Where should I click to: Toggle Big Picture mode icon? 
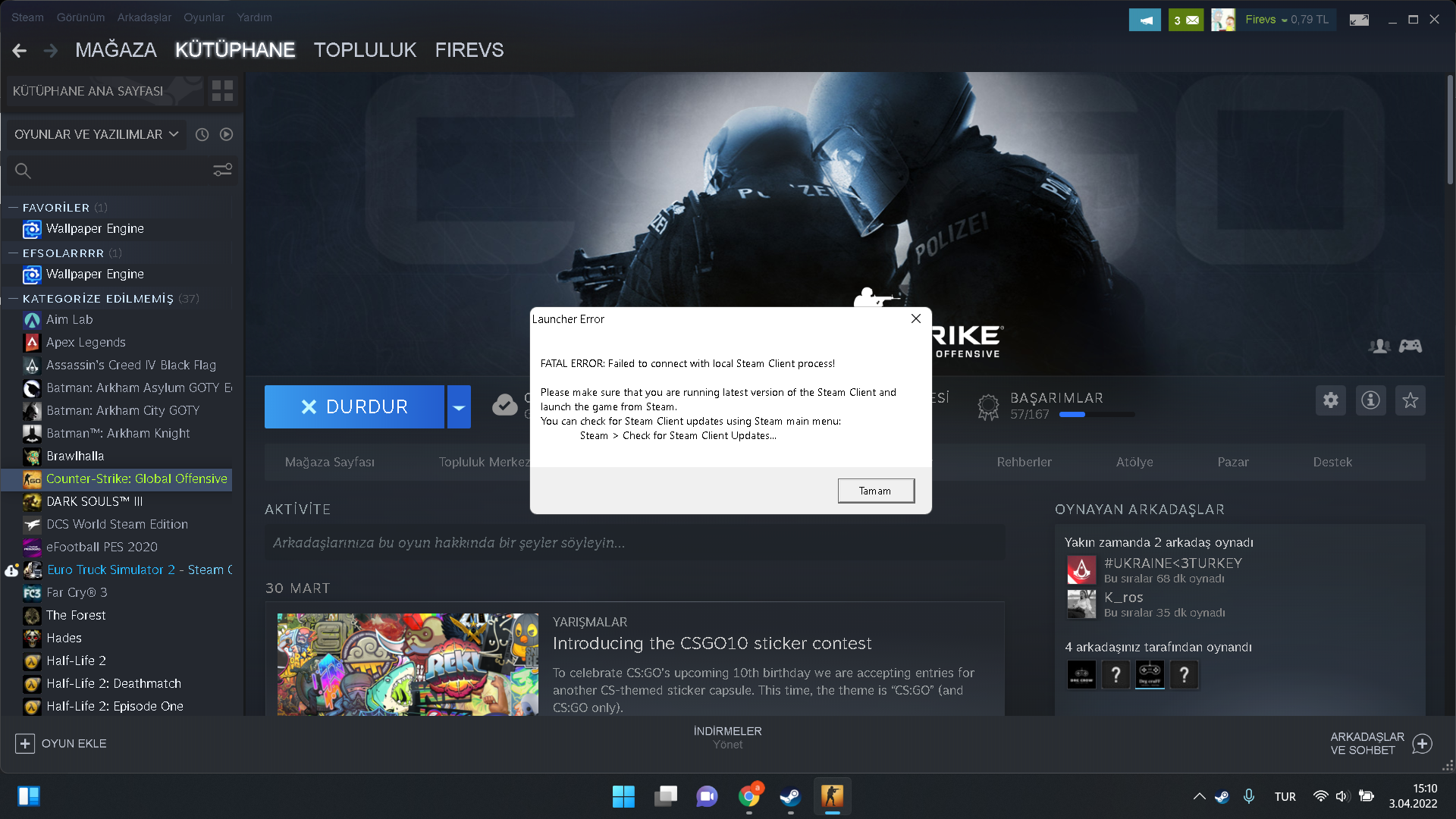(x=1359, y=20)
